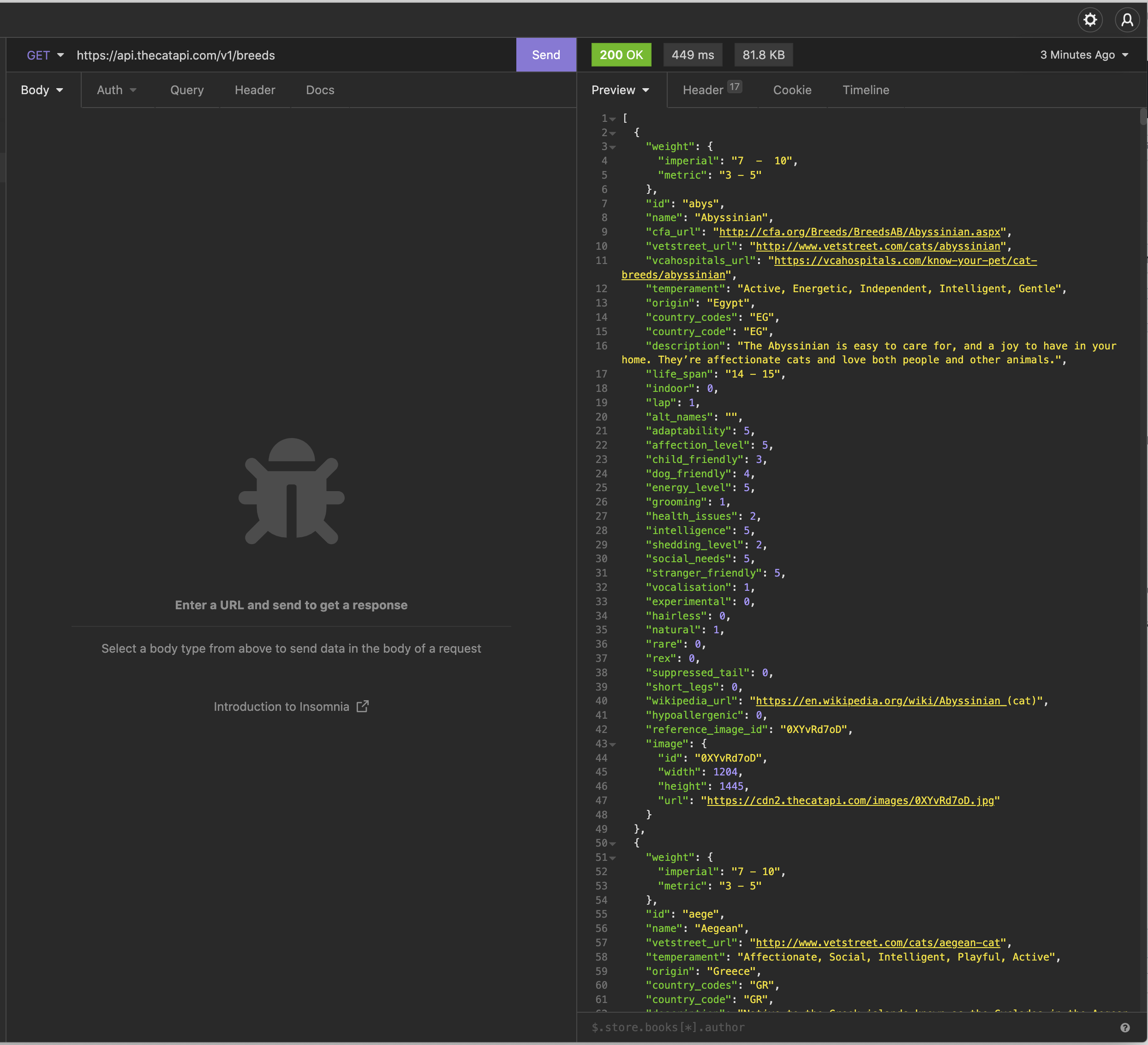1148x1045 pixels.
Task: Open the vetstreet aegean-cat link
Action: [x=878, y=943]
